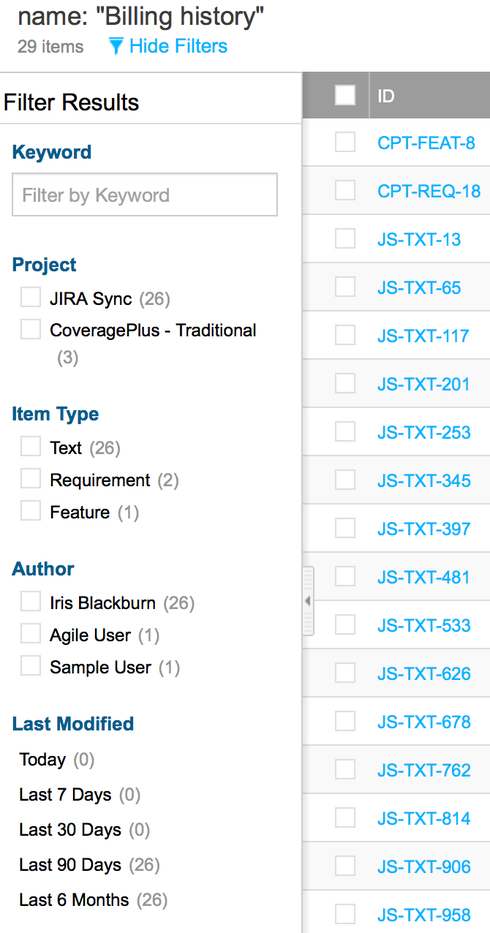
Task: Check the JIRA Sync project filter
Action: point(30,297)
